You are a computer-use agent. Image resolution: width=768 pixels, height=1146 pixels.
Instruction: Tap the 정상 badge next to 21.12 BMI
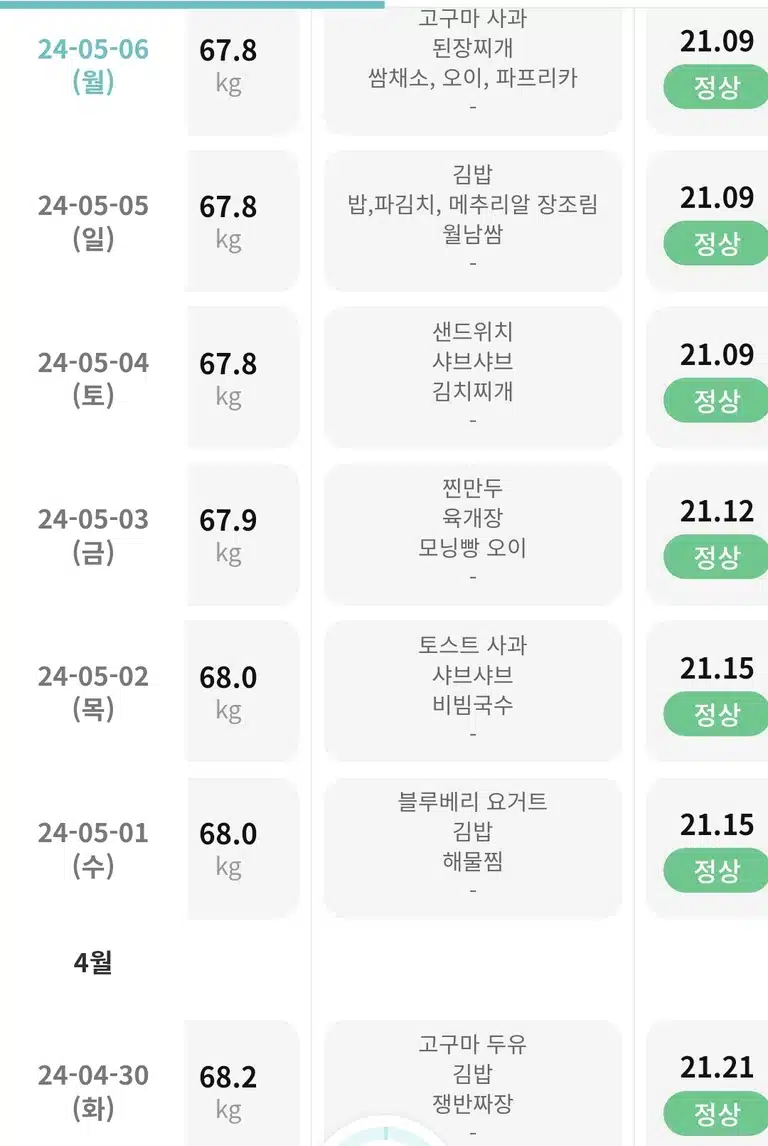715,557
